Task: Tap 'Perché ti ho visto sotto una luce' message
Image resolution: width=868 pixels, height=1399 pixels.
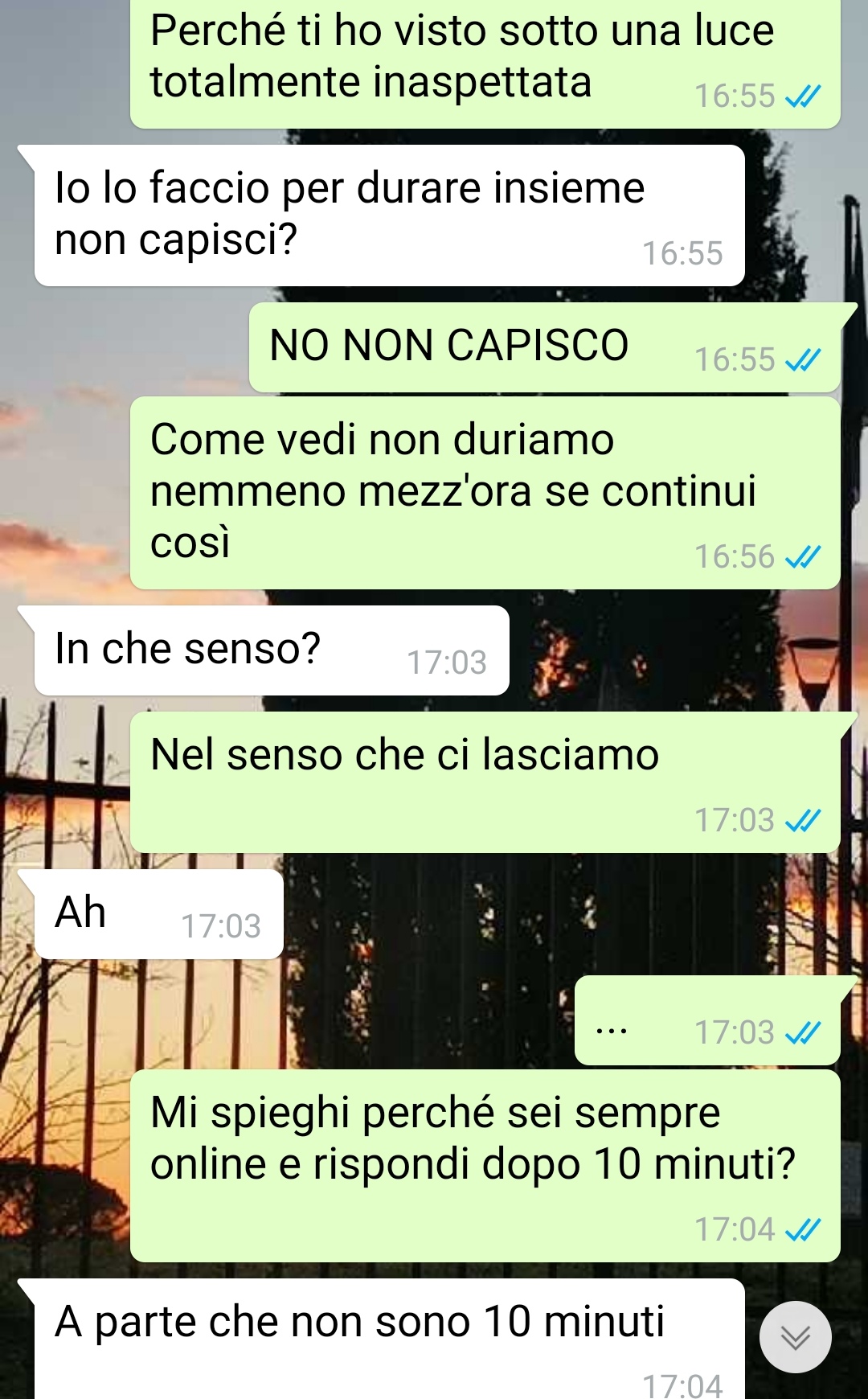Action: click(x=485, y=64)
